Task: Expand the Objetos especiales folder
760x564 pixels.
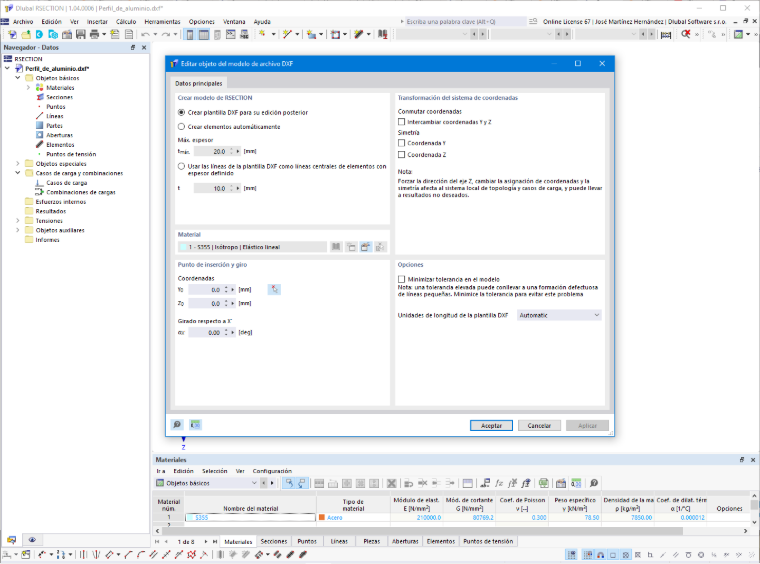Action: point(18,163)
